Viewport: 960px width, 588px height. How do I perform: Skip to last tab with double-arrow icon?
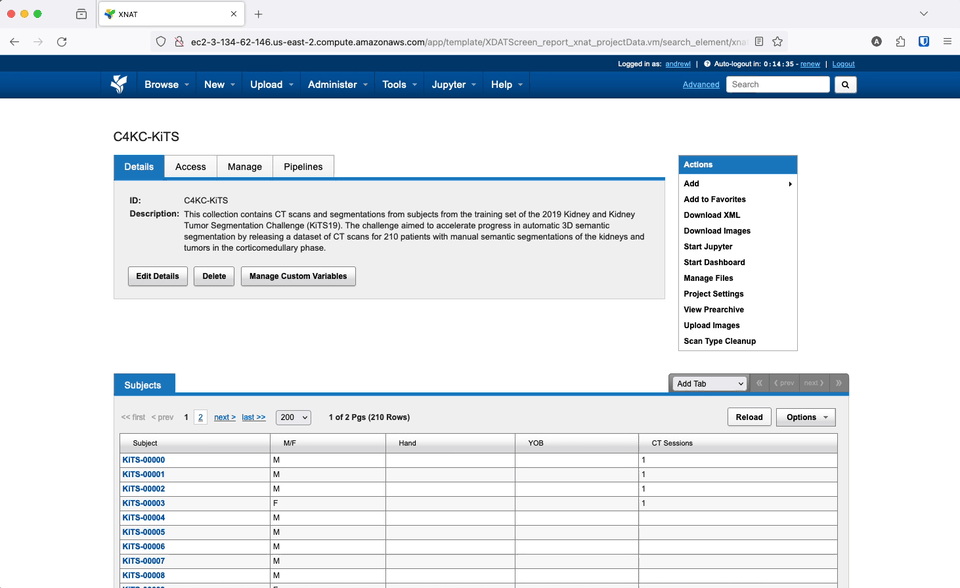(x=838, y=383)
